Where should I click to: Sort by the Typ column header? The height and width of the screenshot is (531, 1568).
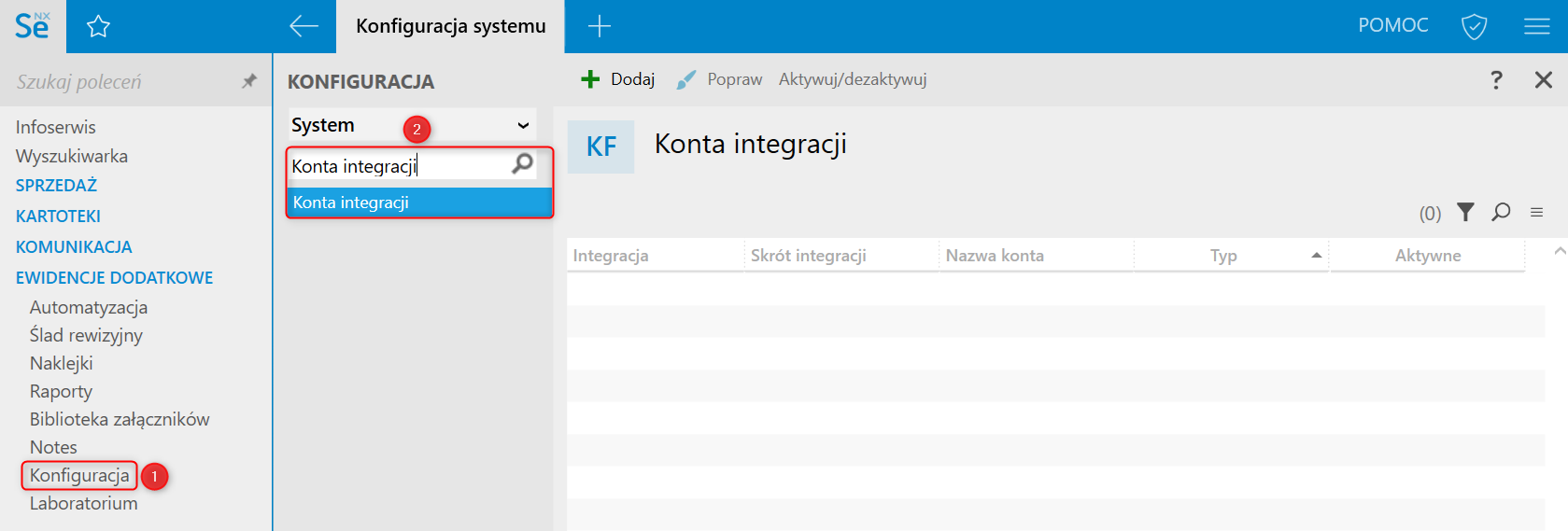click(x=1223, y=256)
